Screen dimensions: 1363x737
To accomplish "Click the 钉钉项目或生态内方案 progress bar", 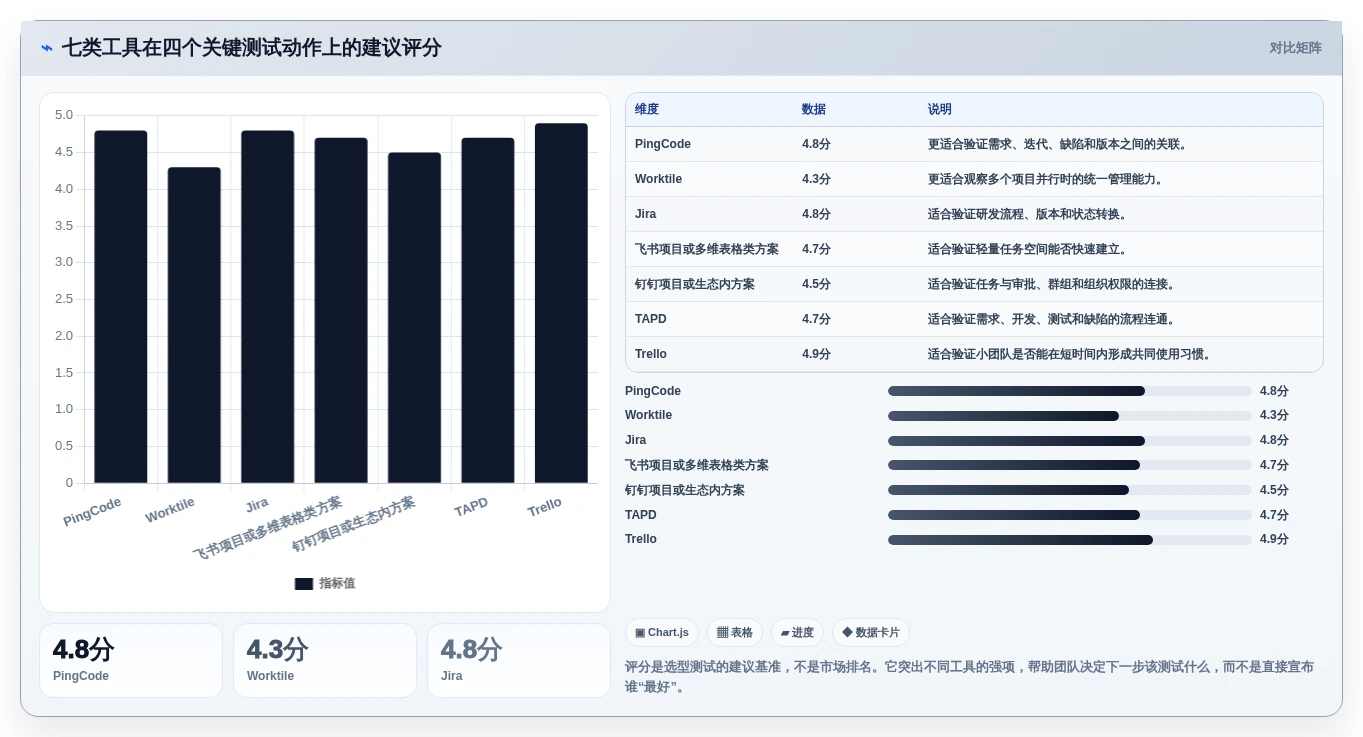I will point(1070,490).
